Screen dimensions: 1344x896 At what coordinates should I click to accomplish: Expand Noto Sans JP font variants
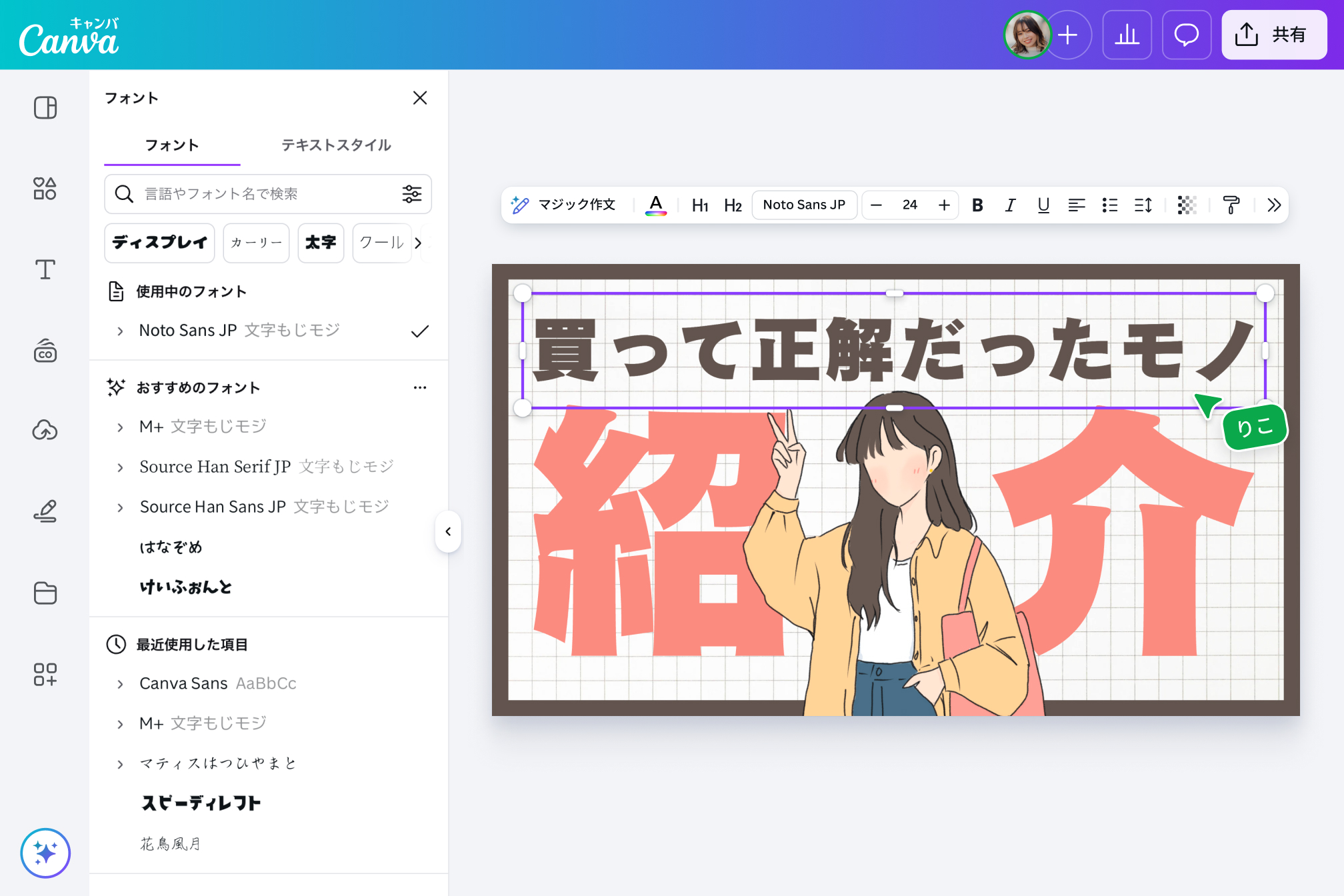[x=120, y=331]
